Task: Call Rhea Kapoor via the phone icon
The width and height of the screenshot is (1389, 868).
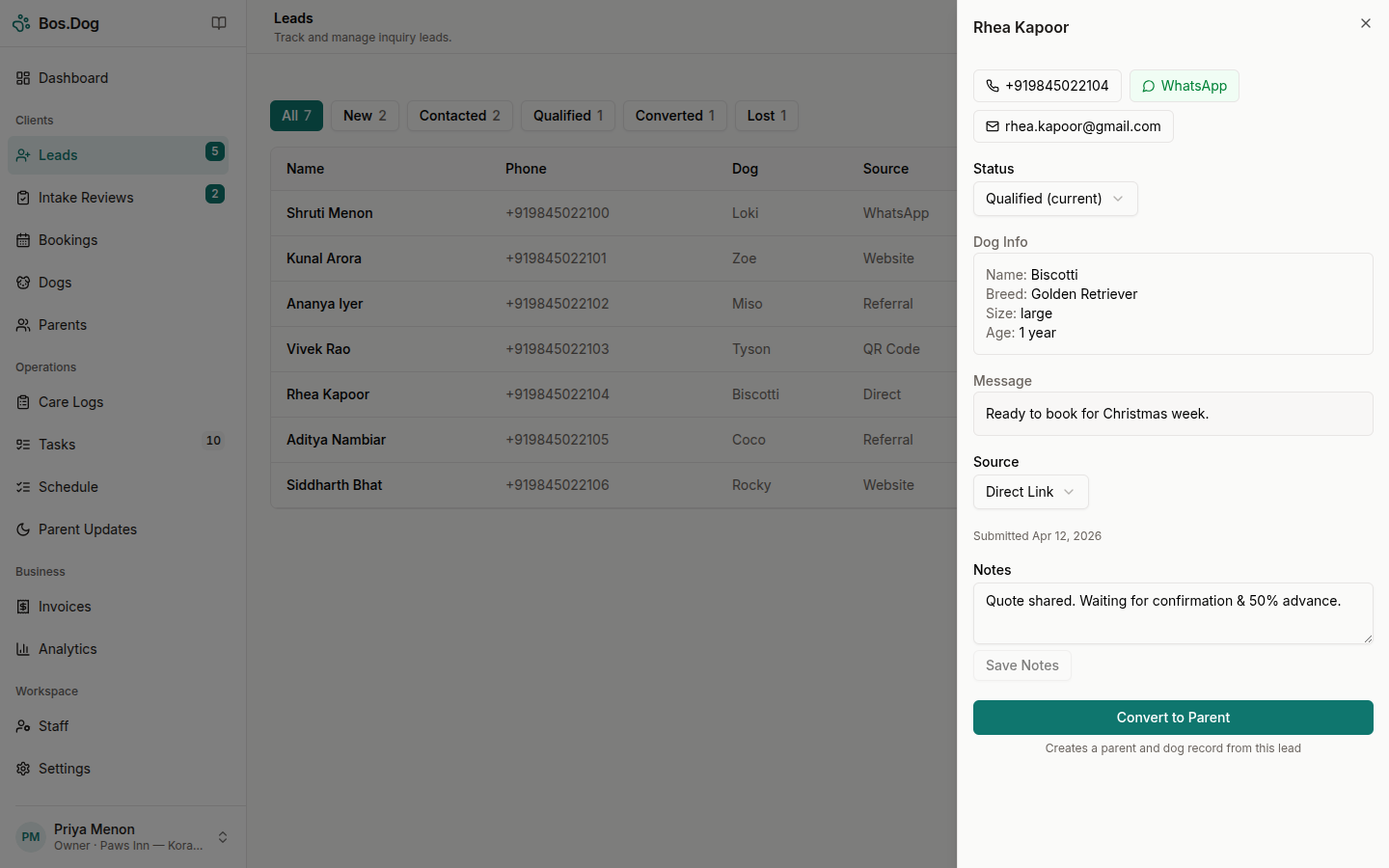Action: pyautogui.click(x=993, y=86)
